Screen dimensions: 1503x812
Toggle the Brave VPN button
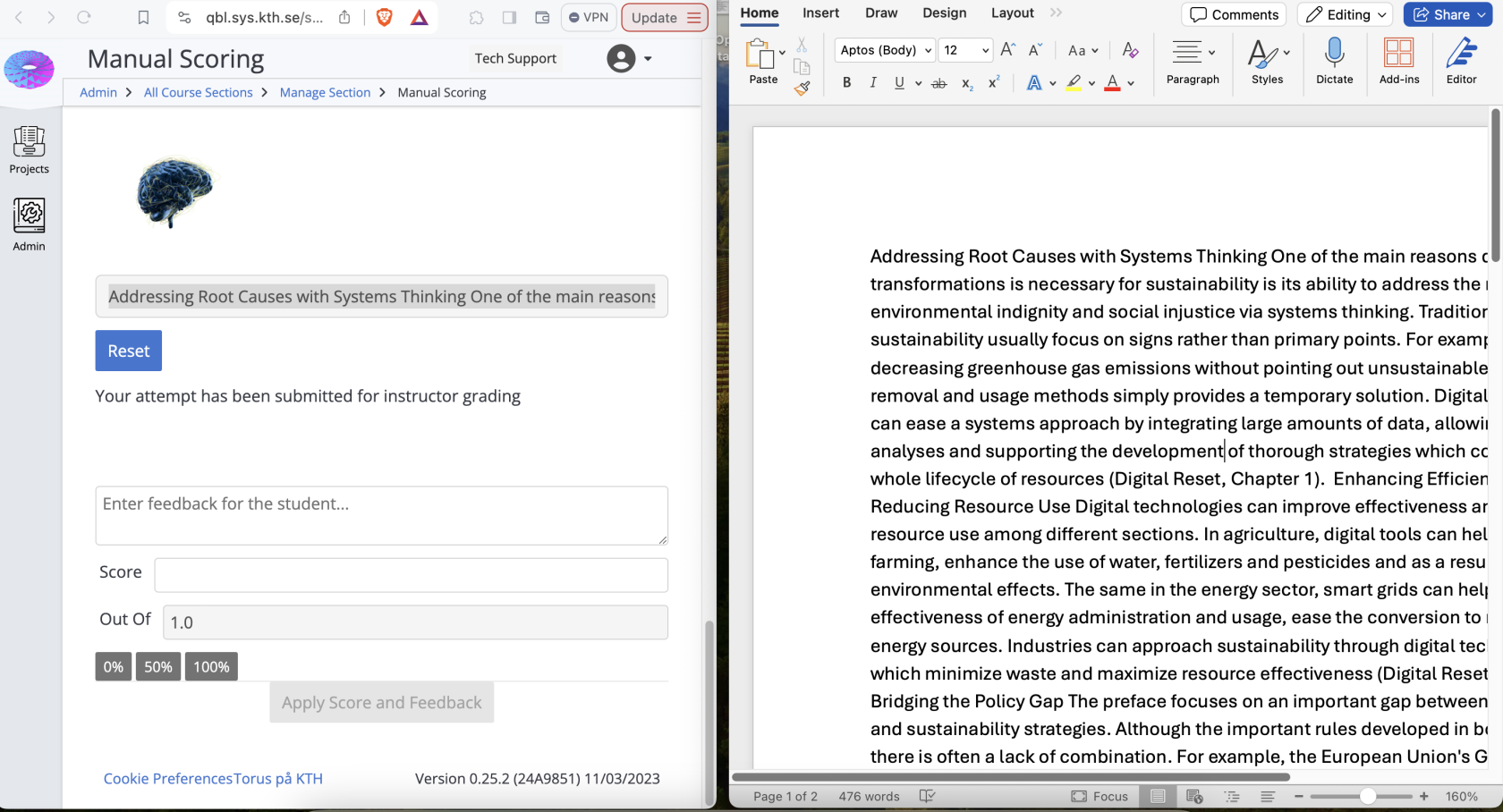pyautogui.click(x=588, y=17)
